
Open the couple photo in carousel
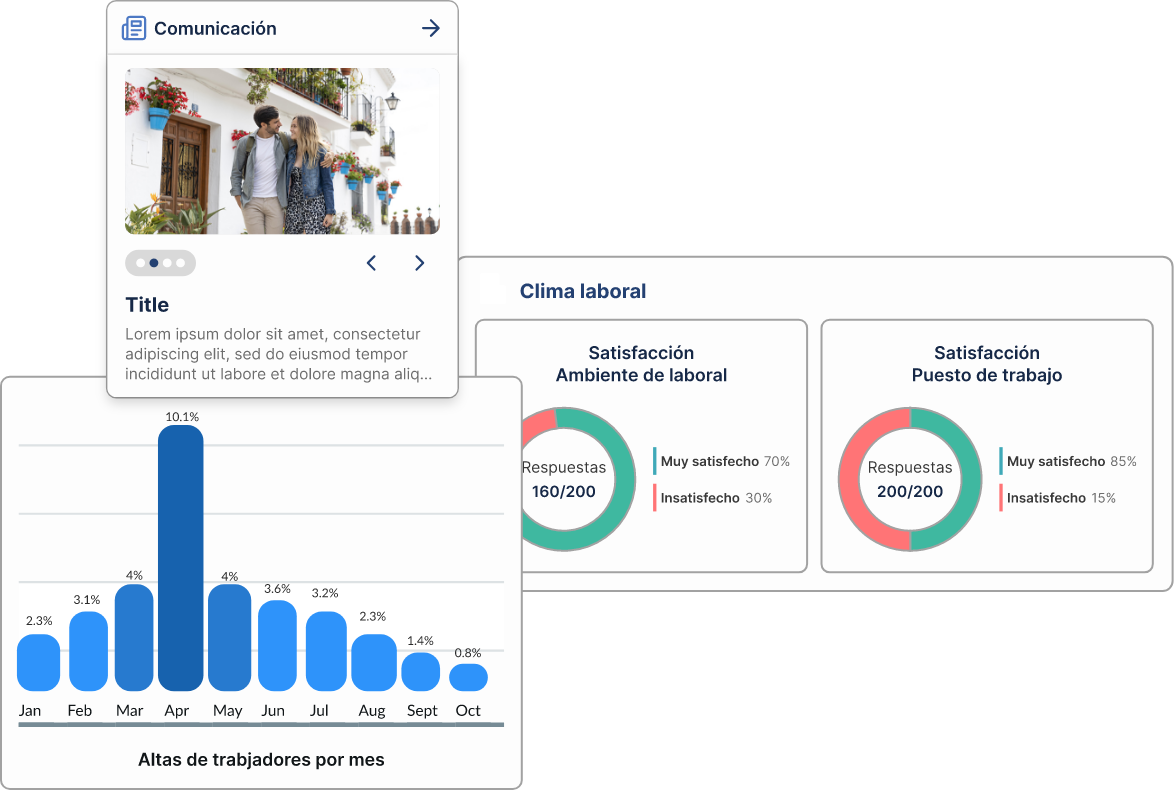[282, 151]
